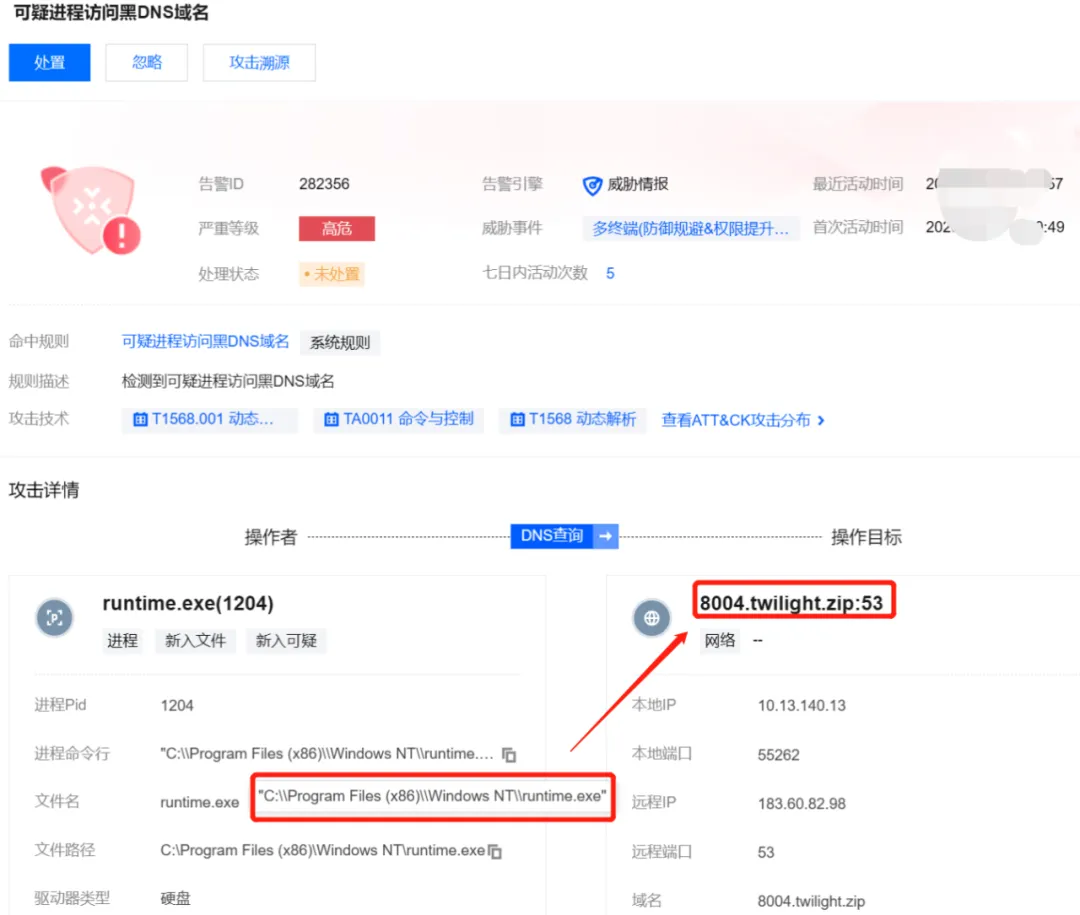
Task: Select the 新入可疑 tag under runtime.exe
Action: click(286, 641)
